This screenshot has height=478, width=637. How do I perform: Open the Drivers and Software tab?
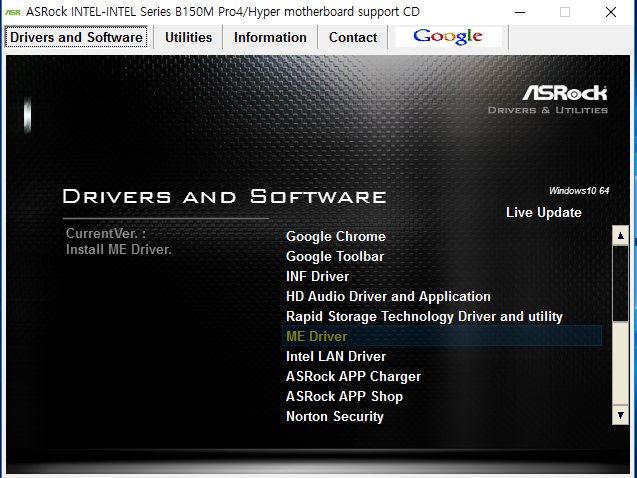click(x=76, y=37)
